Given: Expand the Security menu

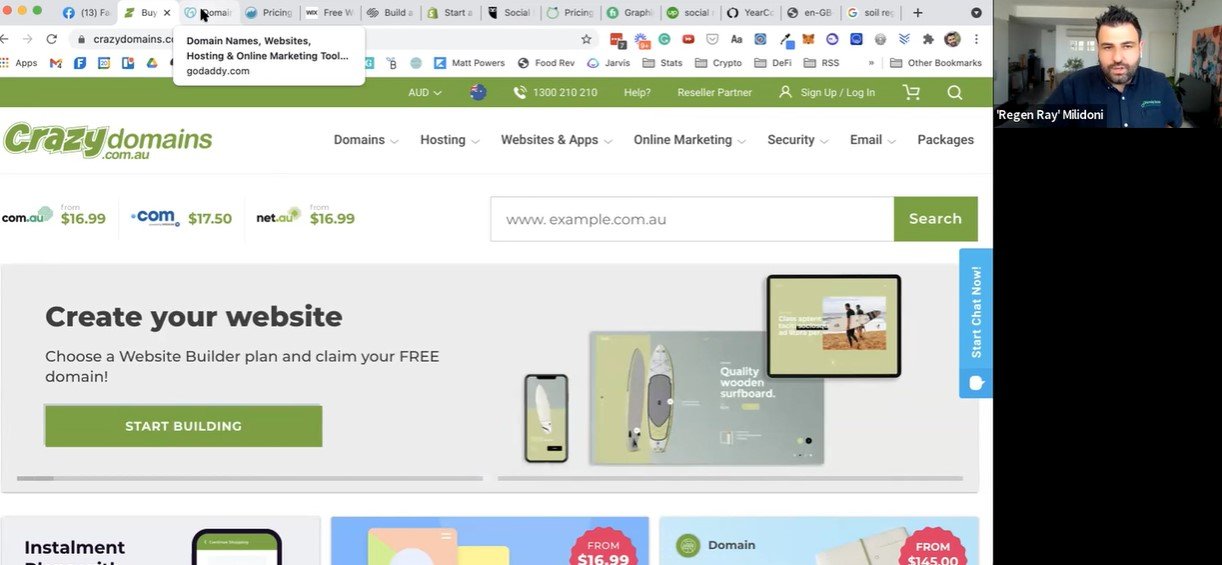Looking at the screenshot, I should pos(797,140).
